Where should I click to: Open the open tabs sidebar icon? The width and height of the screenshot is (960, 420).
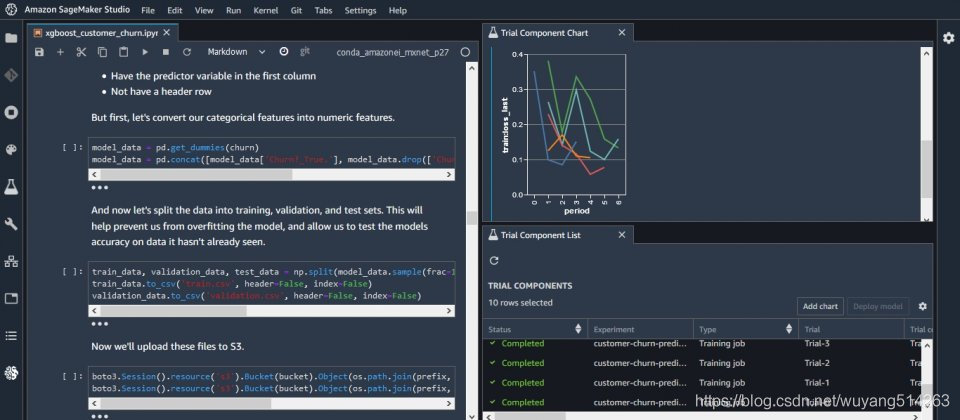tap(11, 299)
